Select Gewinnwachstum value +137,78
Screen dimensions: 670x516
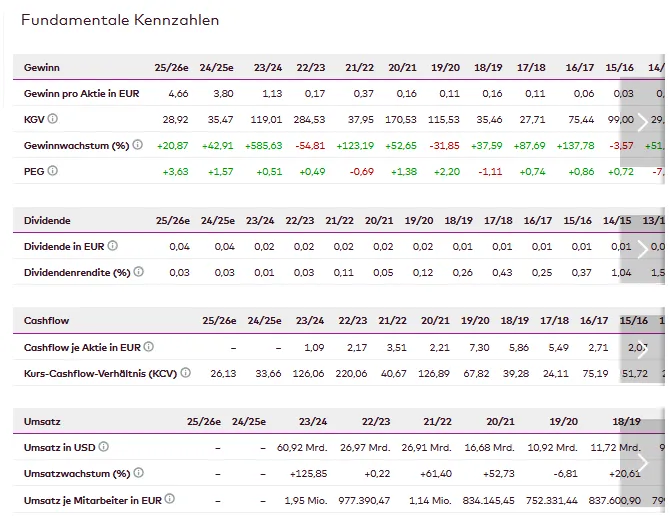click(x=575, y=146)
